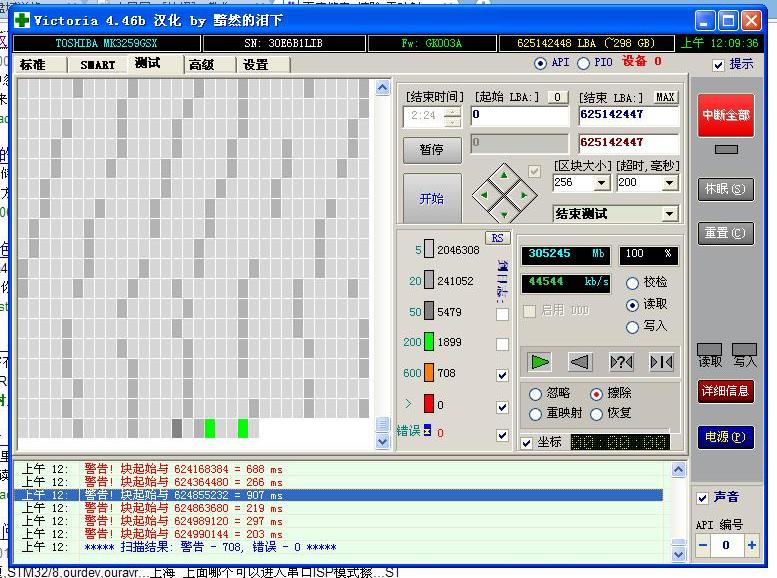777x578 pixels.
Task: Expand the 结束测试 end-action dropdown
Action: (x=669, y=214)
